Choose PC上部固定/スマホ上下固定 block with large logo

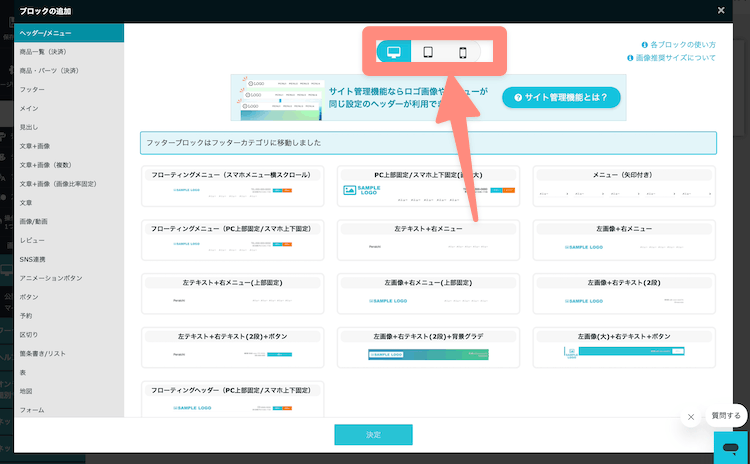point(428,186)
